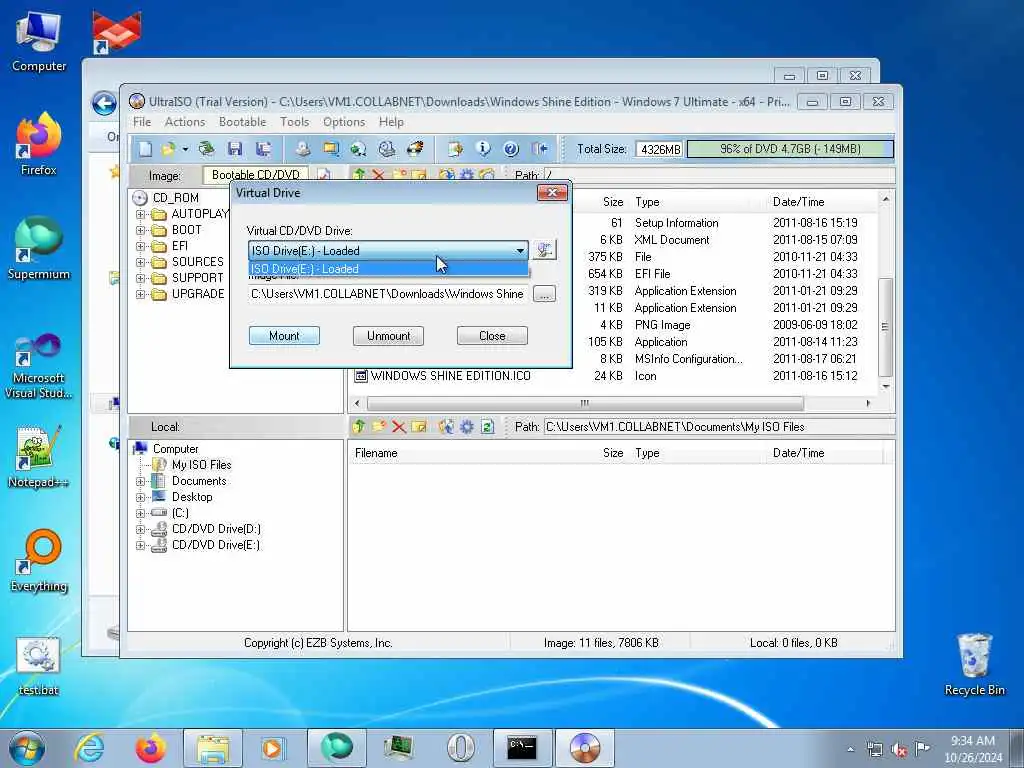Screen dimensions: 1024x768
Task: Click the Windows Start orb
Action: pos(27,748)
